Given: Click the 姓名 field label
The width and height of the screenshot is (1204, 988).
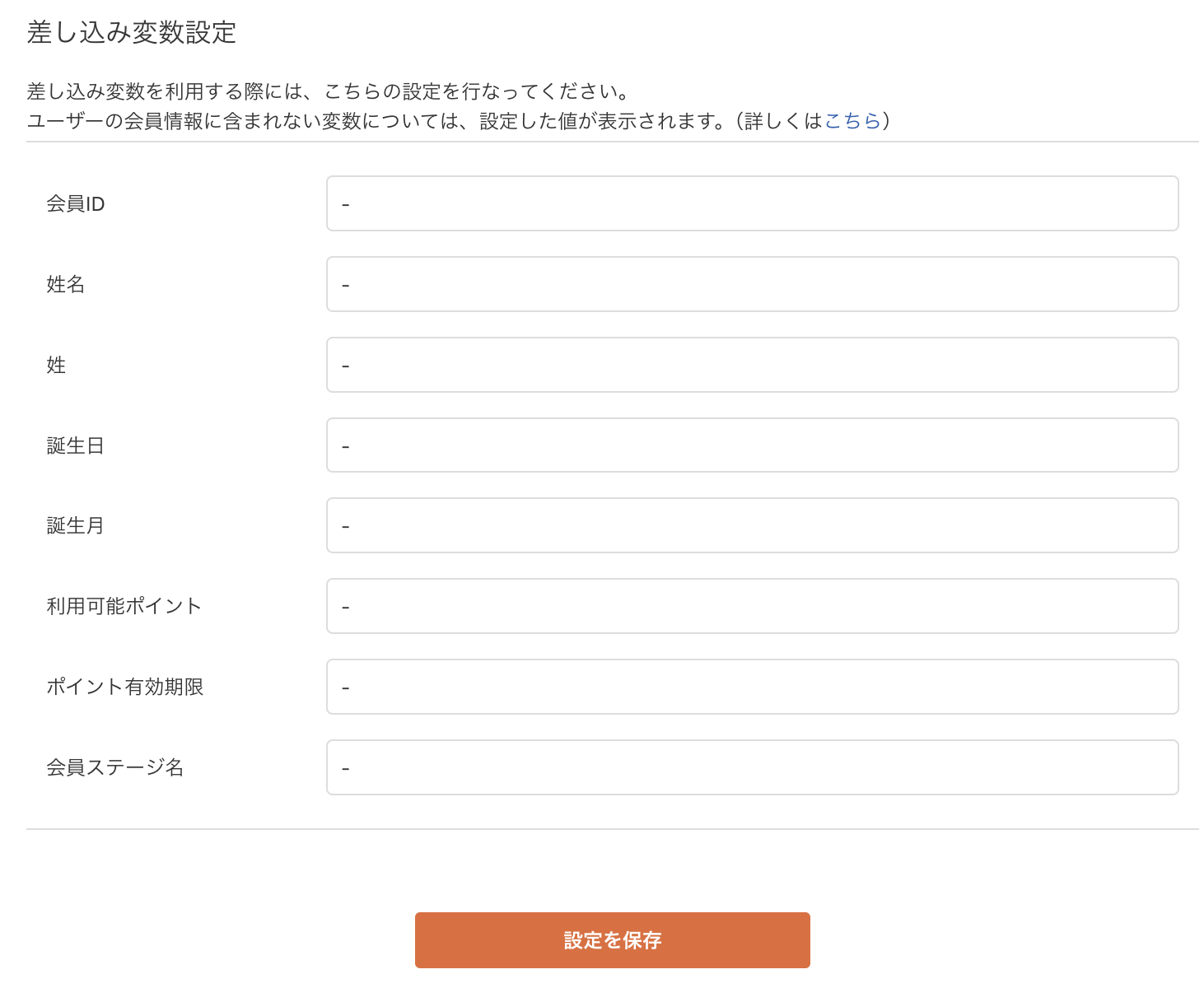Looking at the screenshot, I should point(65,284).
